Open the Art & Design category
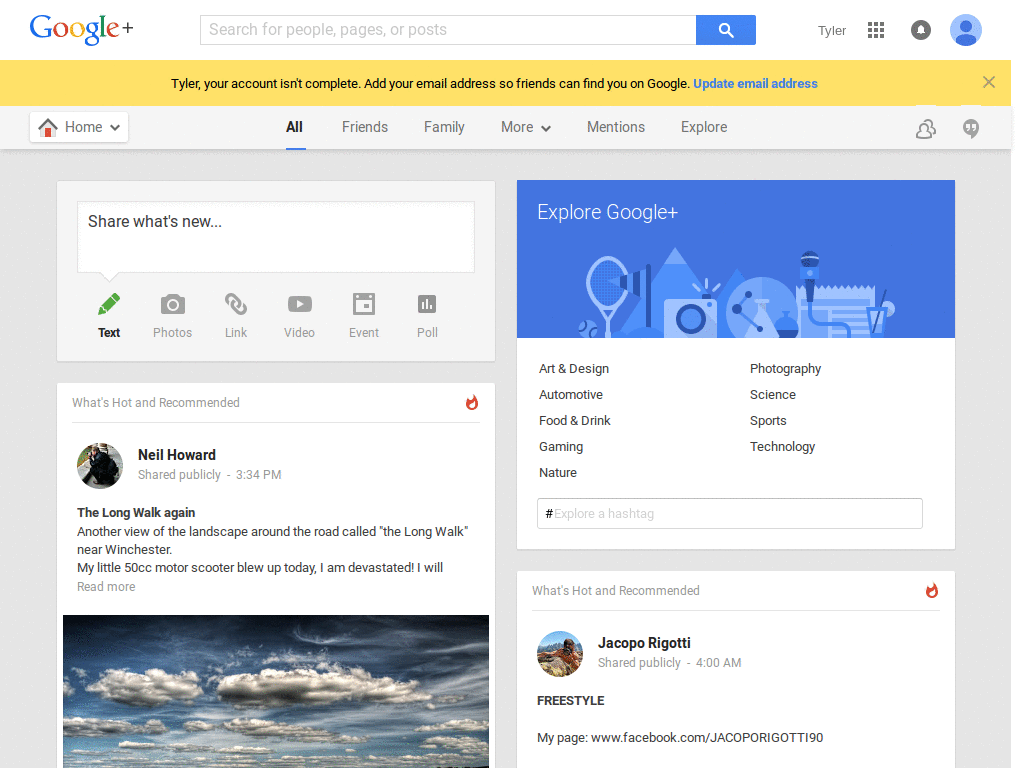 (574, 368)
